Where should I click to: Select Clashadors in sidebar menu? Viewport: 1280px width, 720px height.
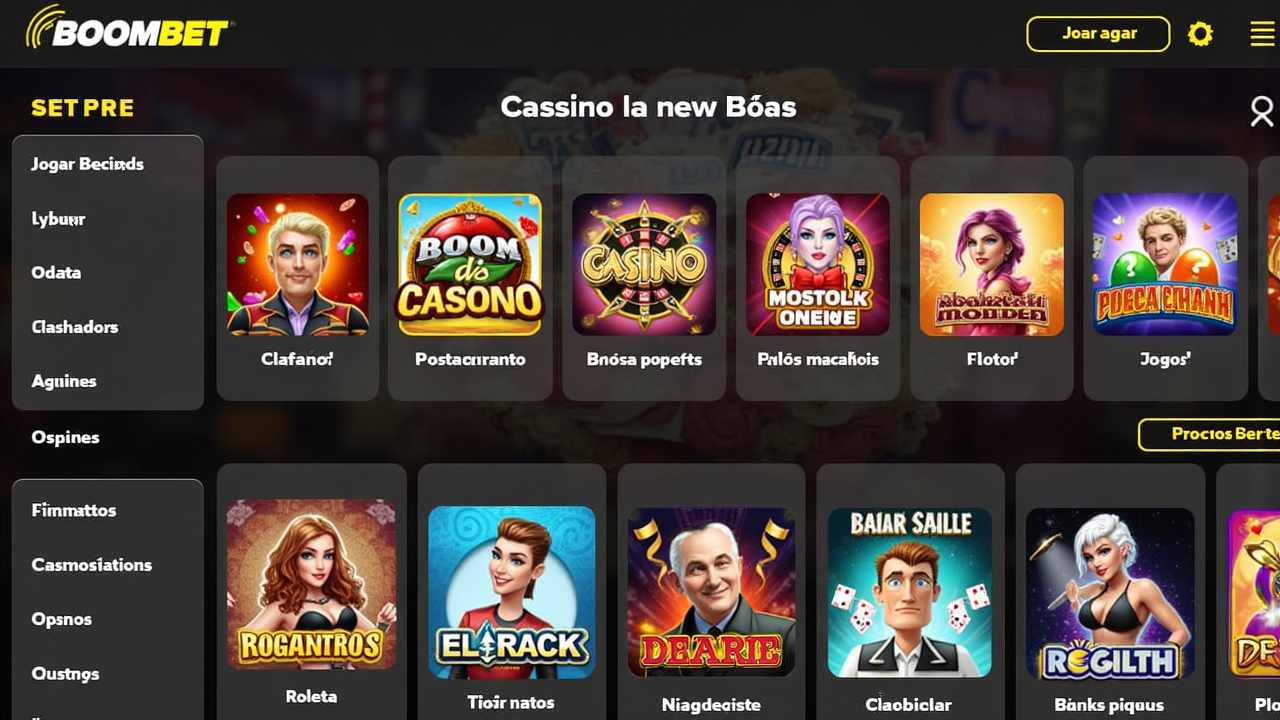74,327
